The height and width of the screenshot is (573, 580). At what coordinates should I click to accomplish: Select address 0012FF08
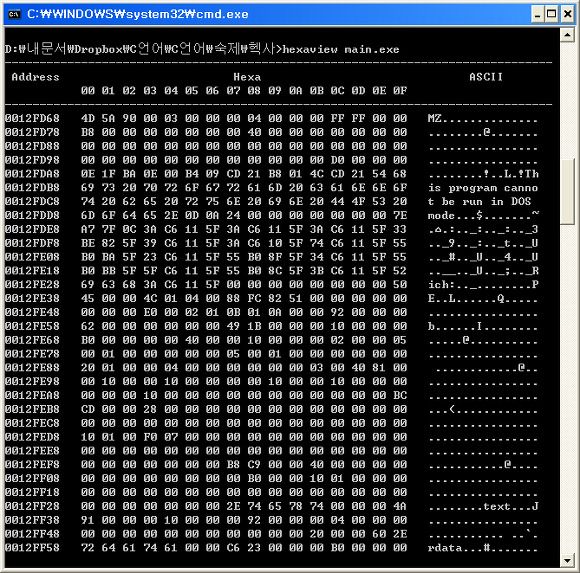click(x=32, y=478)
